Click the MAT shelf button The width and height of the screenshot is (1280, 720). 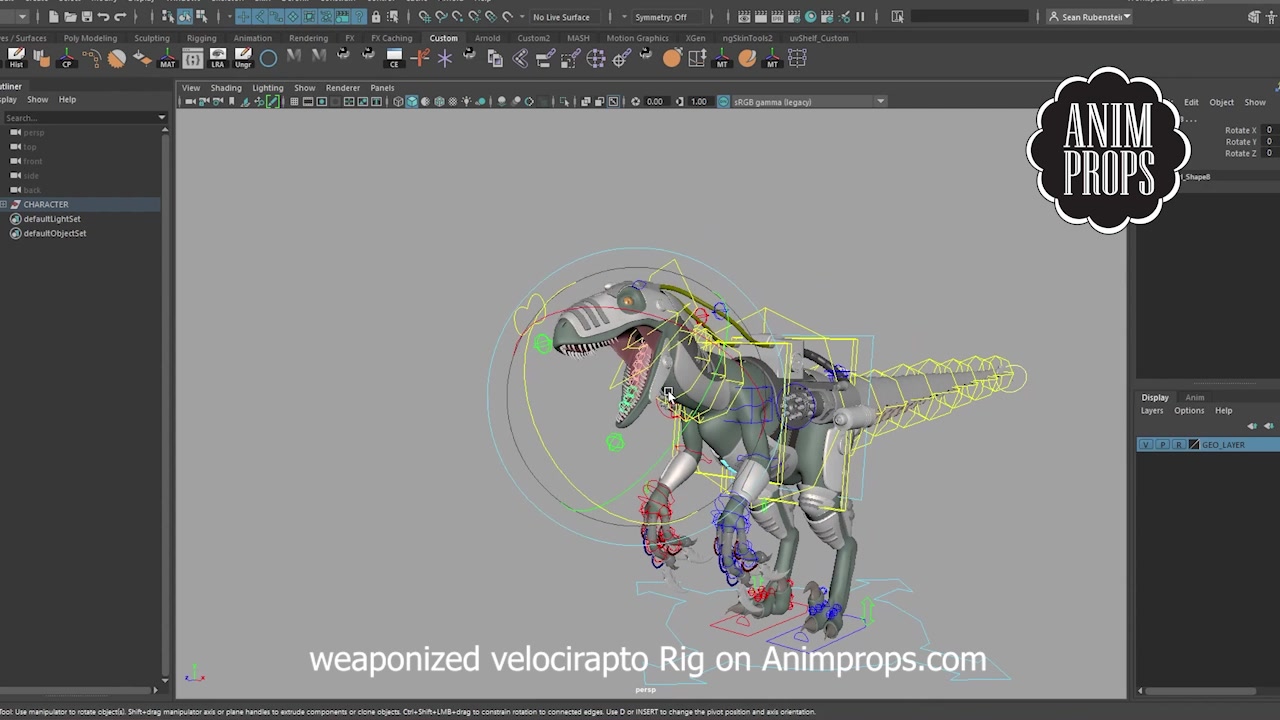pyautogui.click(x=167, y=58)
